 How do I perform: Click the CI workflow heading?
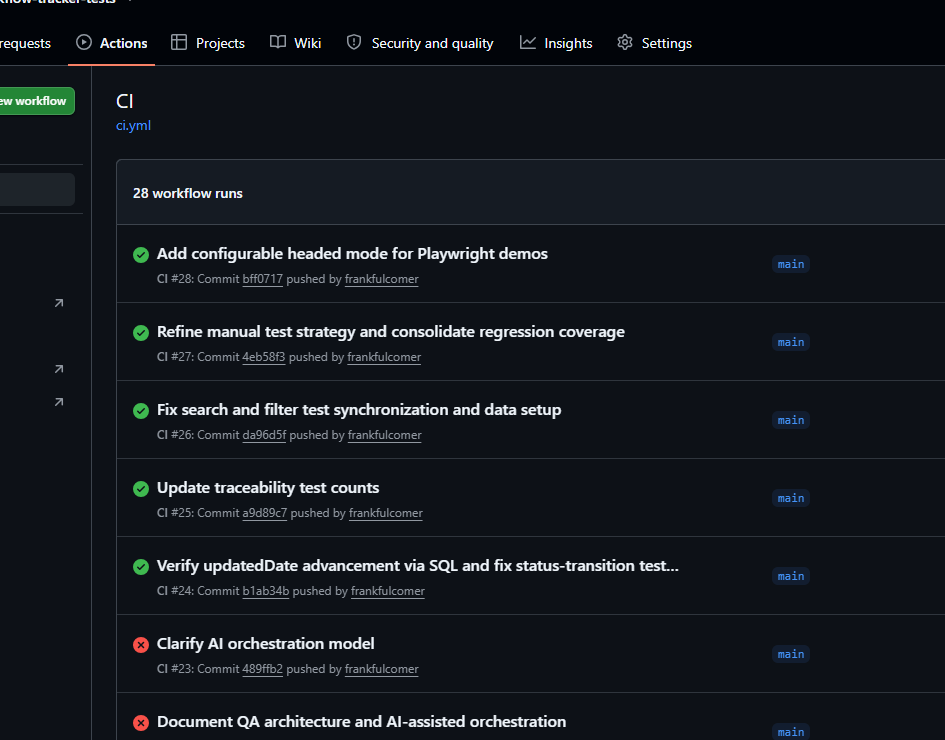(125, 101)
